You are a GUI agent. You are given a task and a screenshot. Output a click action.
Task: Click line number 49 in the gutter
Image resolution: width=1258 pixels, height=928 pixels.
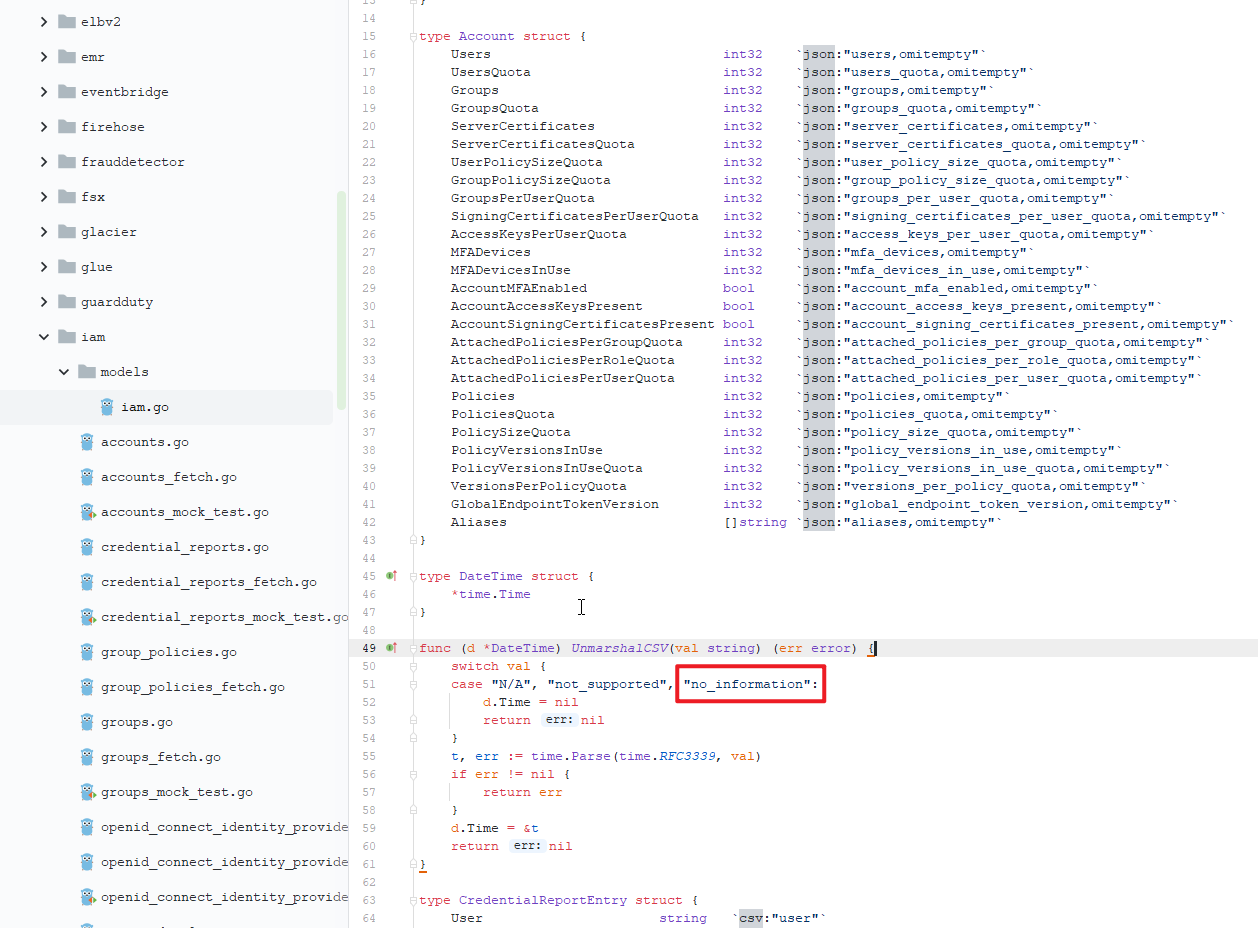pyautogui.click(x=369, y=648)
